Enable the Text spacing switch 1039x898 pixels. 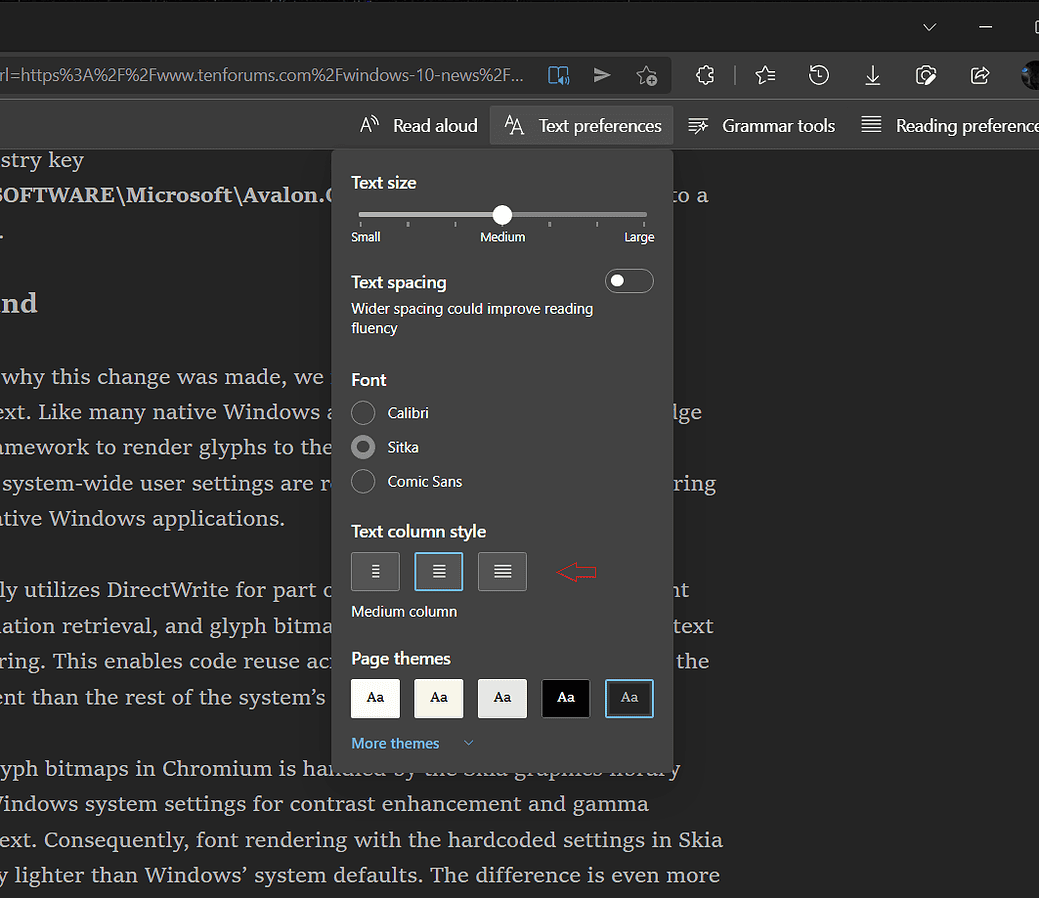coord(629,281)
